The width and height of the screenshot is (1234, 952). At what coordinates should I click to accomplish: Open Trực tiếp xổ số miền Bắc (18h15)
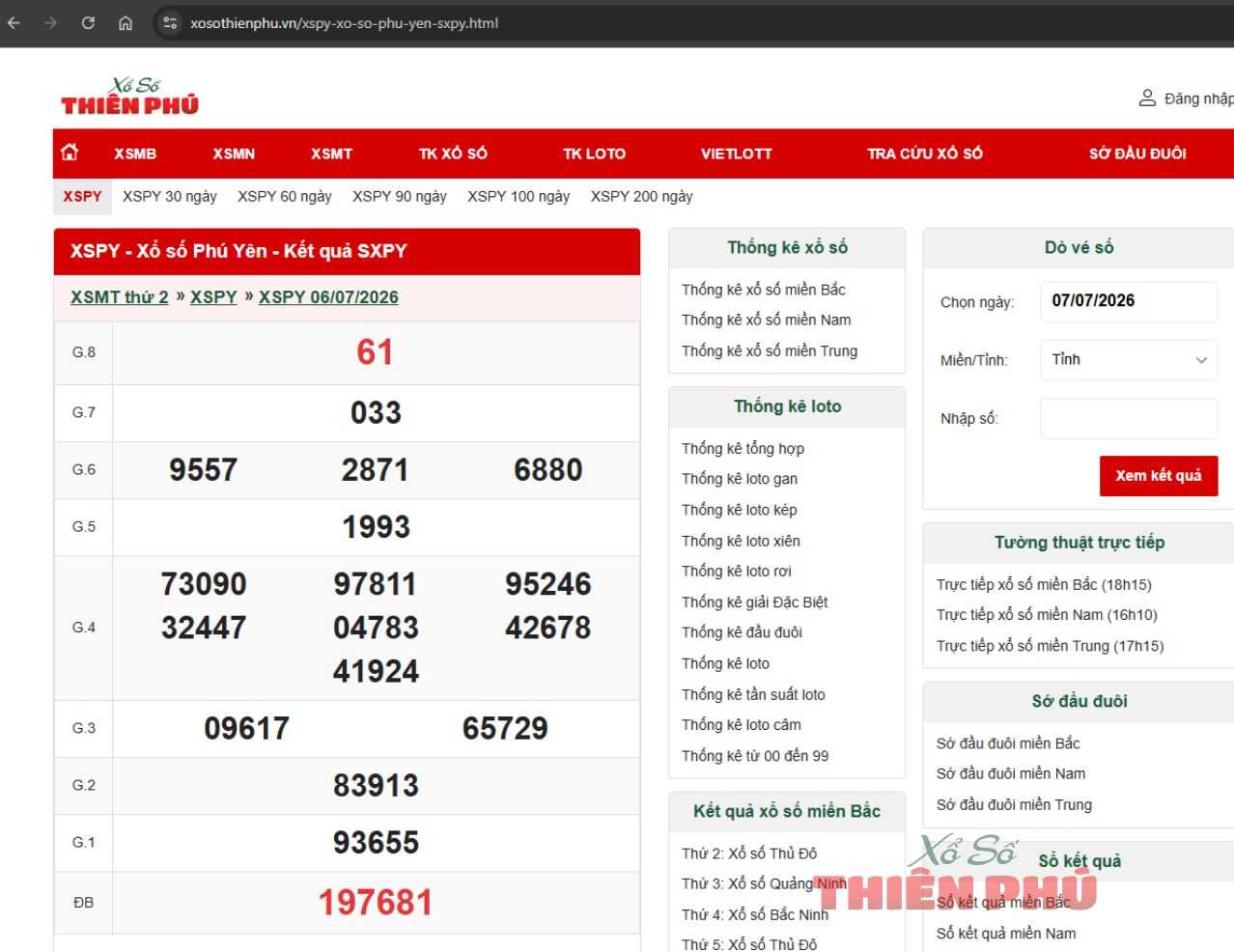pyautogui.click(x=1044, y=584)
